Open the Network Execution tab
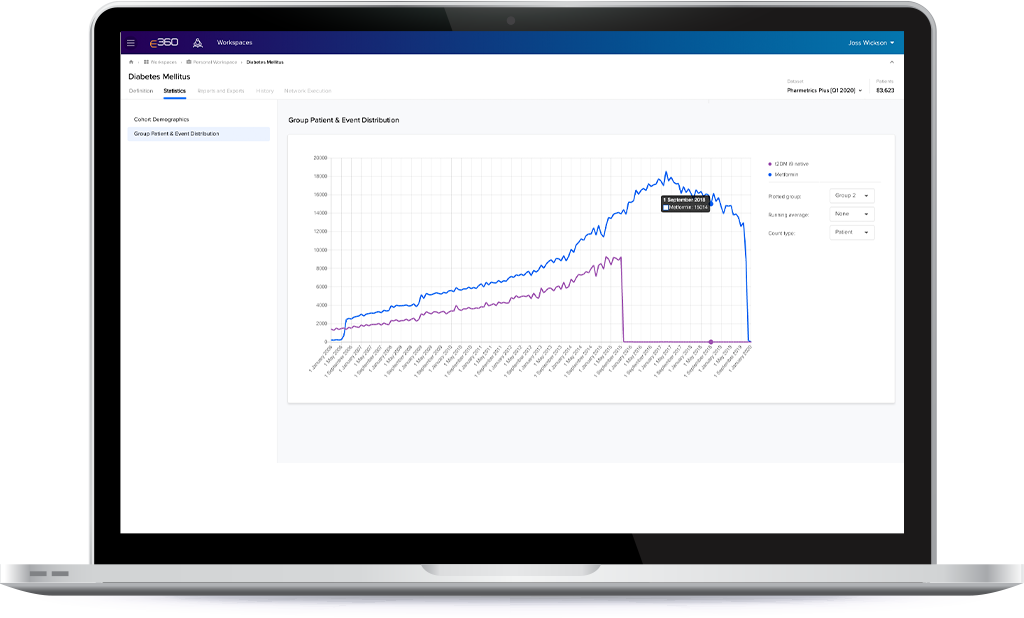Image resolution: width=1024 pixels, height=618 pixels. (x=307, y=91)
